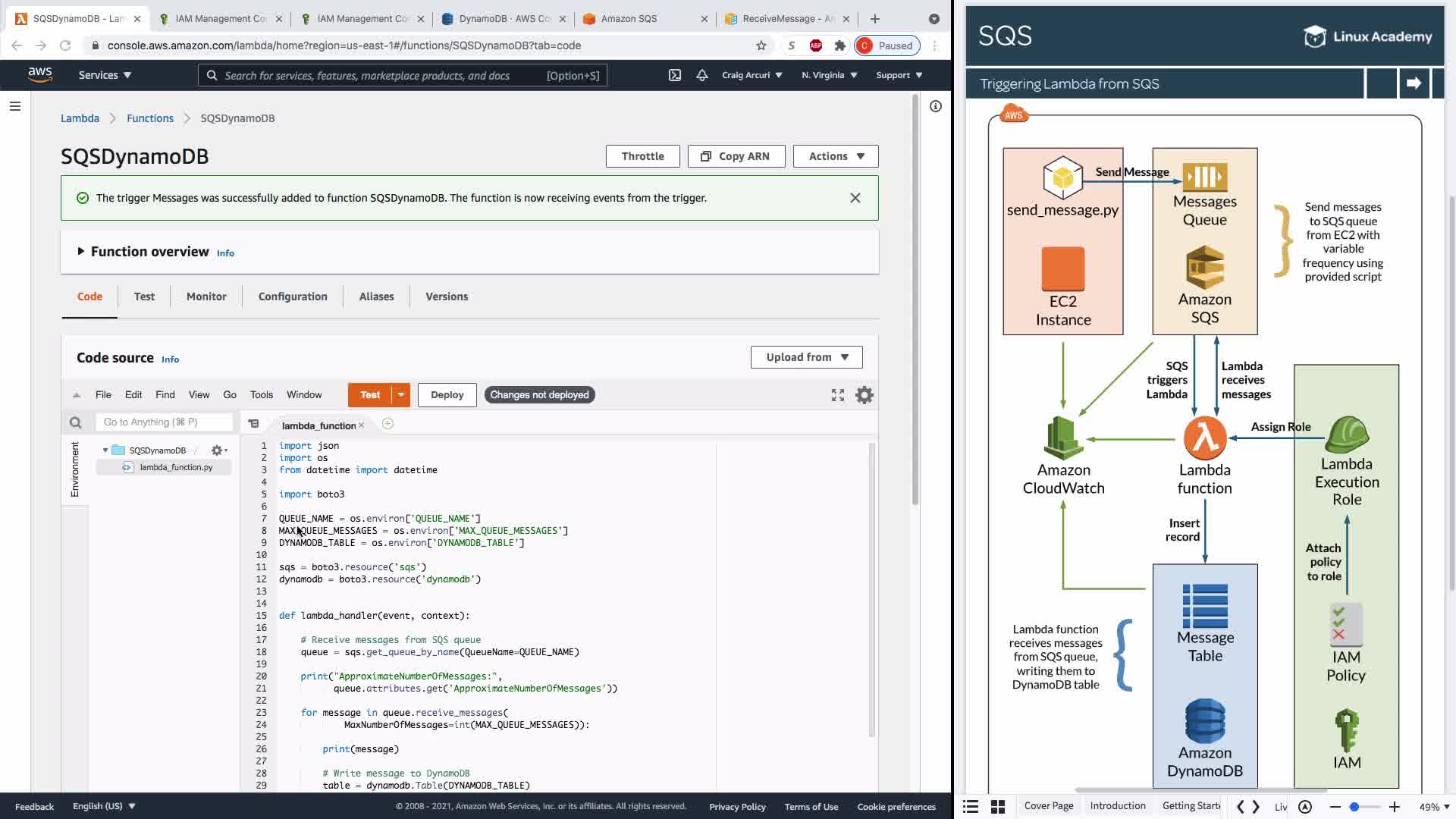Open the code editor settings gear
The height and width of the screenshot is (819, 1456).
pyautogui.click(x=864, y=395)
